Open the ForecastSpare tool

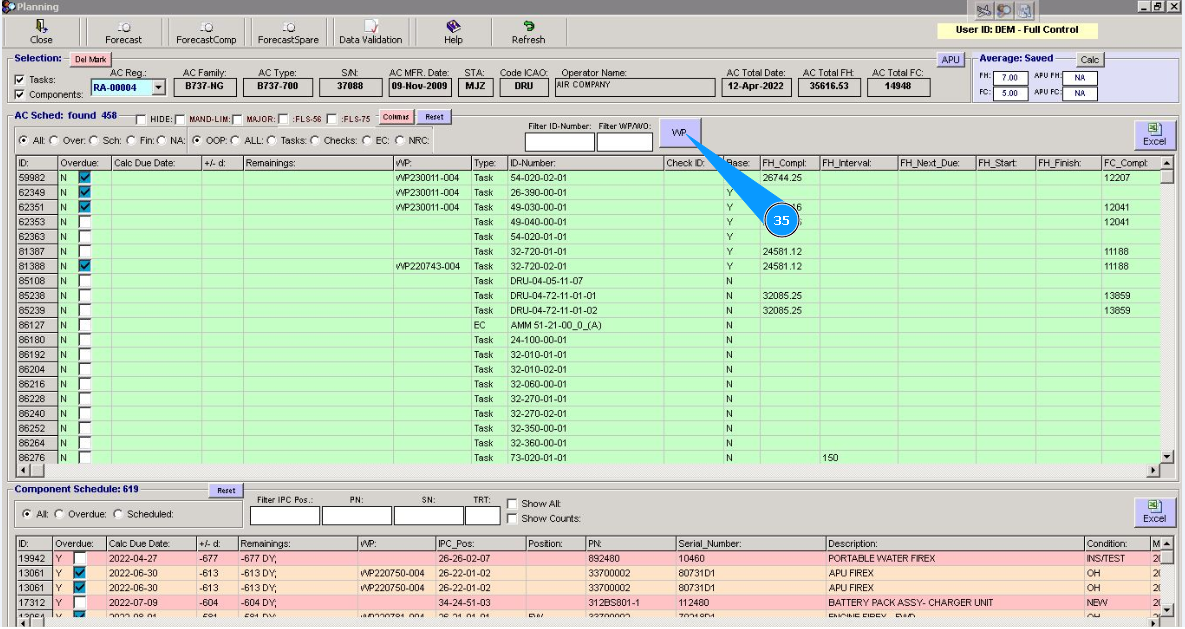[288, 32]
